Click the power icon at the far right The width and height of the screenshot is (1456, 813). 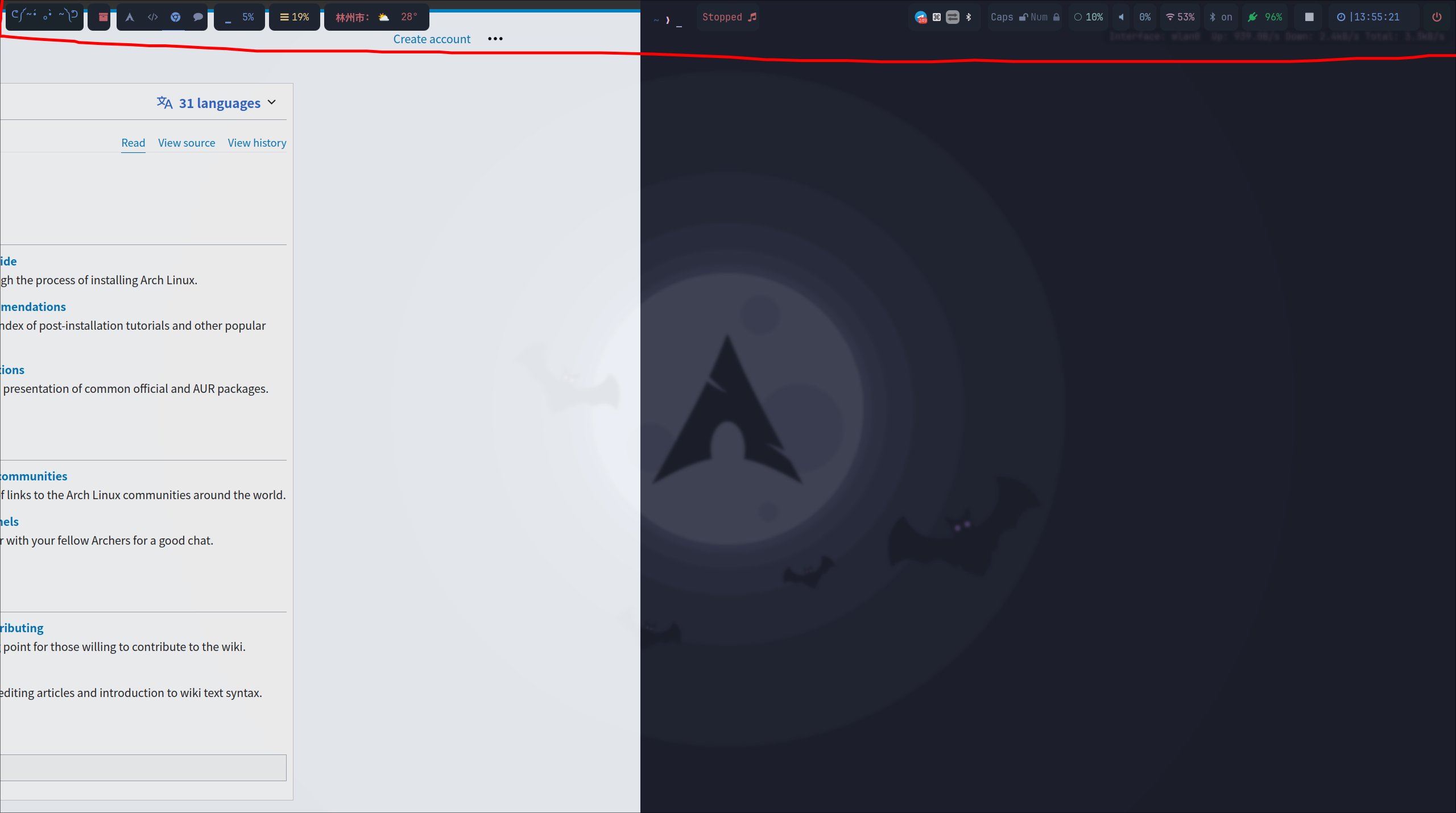tap(1437, 17)
